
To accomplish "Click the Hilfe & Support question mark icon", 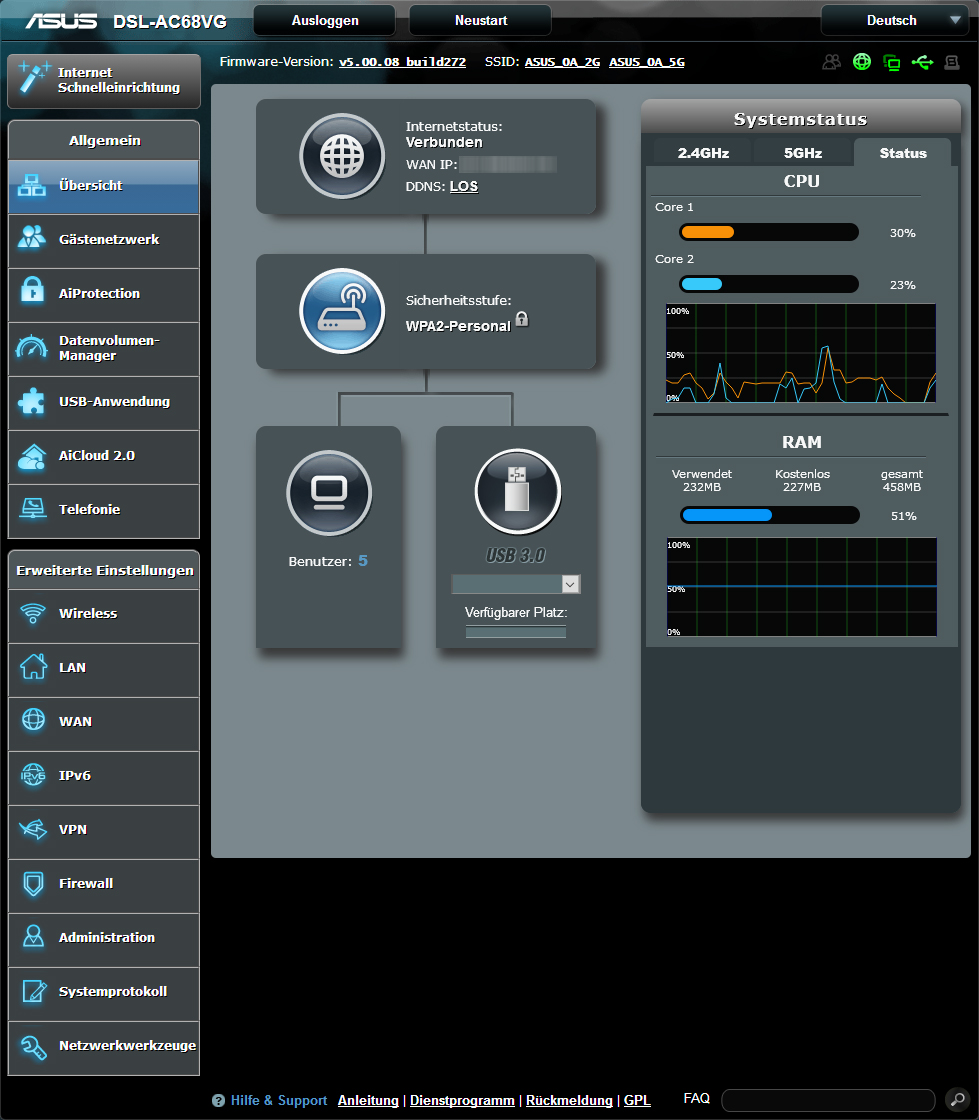I will tap(219, 1101).
